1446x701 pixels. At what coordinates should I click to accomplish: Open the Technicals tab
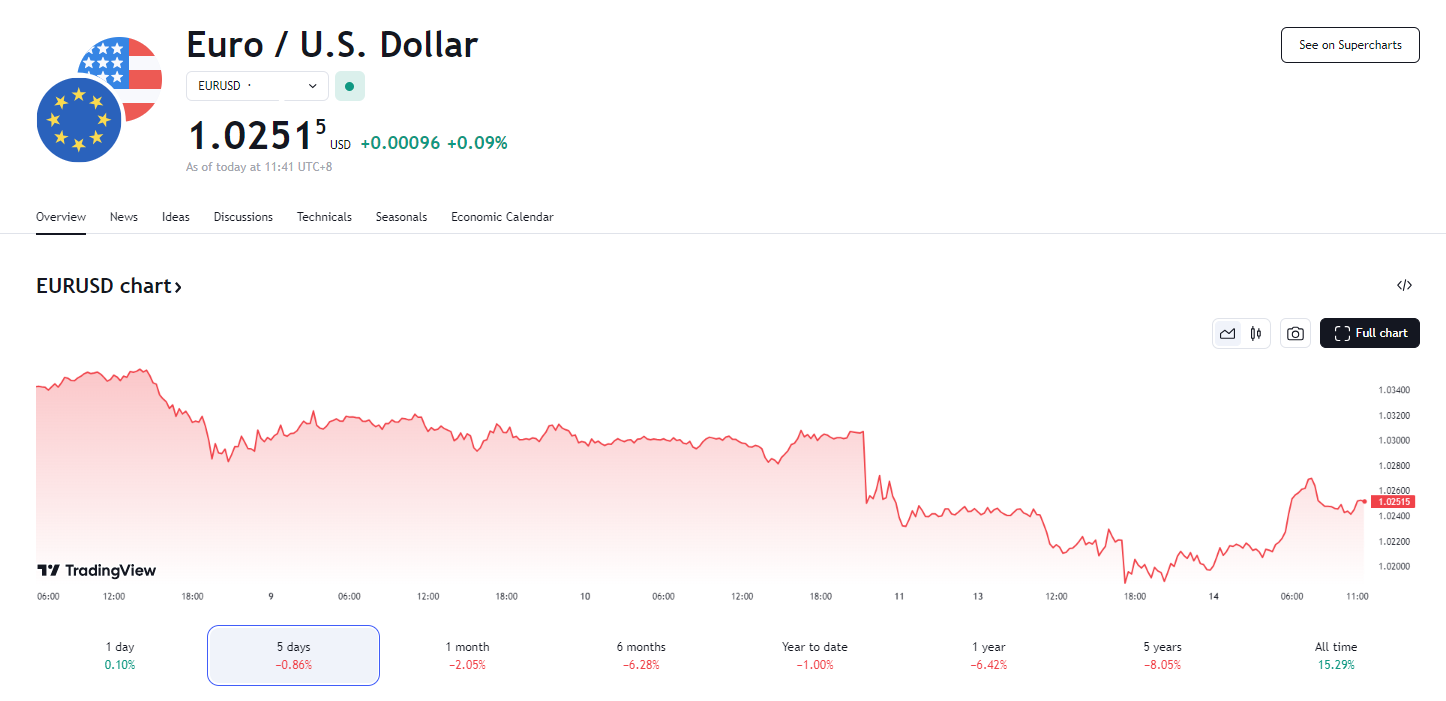(324, 217)
